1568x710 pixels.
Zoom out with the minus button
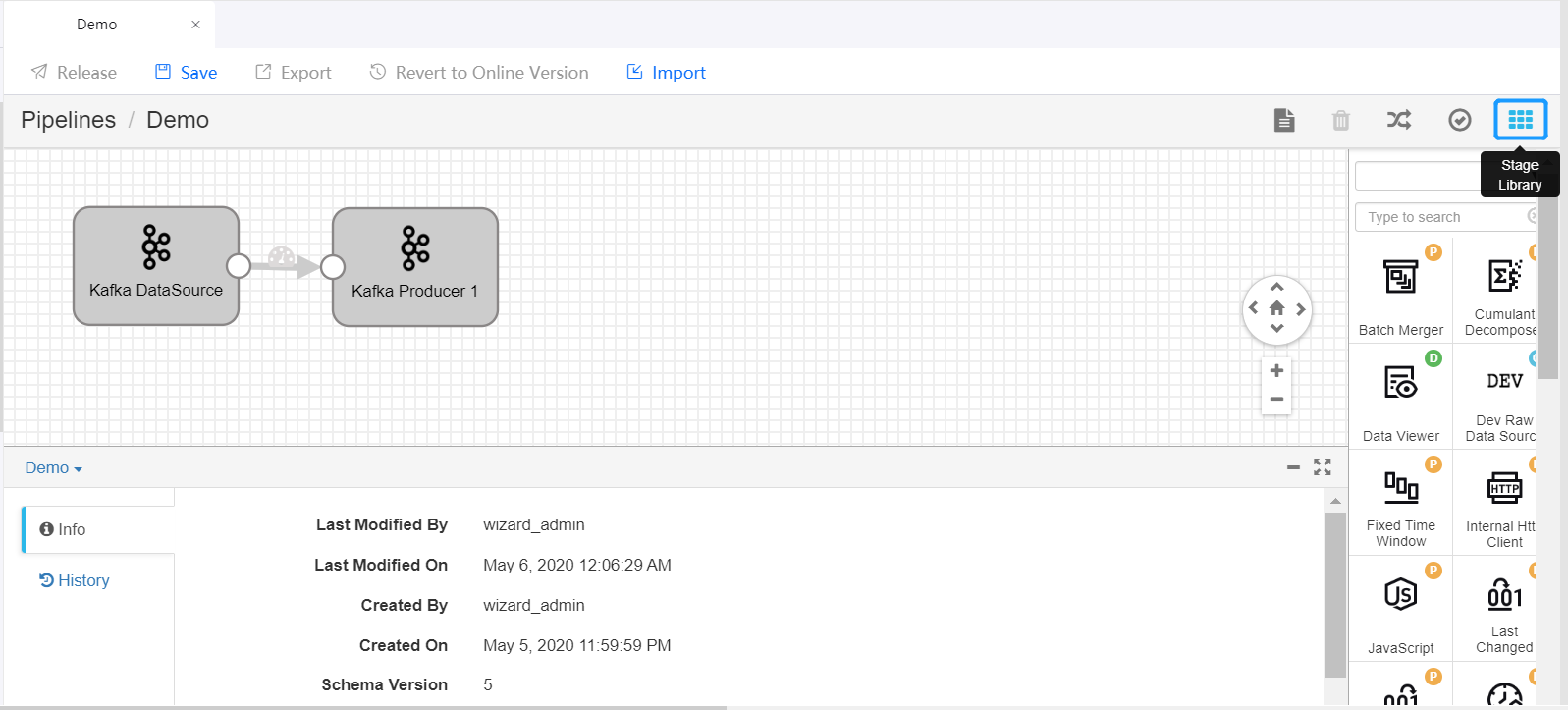point(1276,399)
